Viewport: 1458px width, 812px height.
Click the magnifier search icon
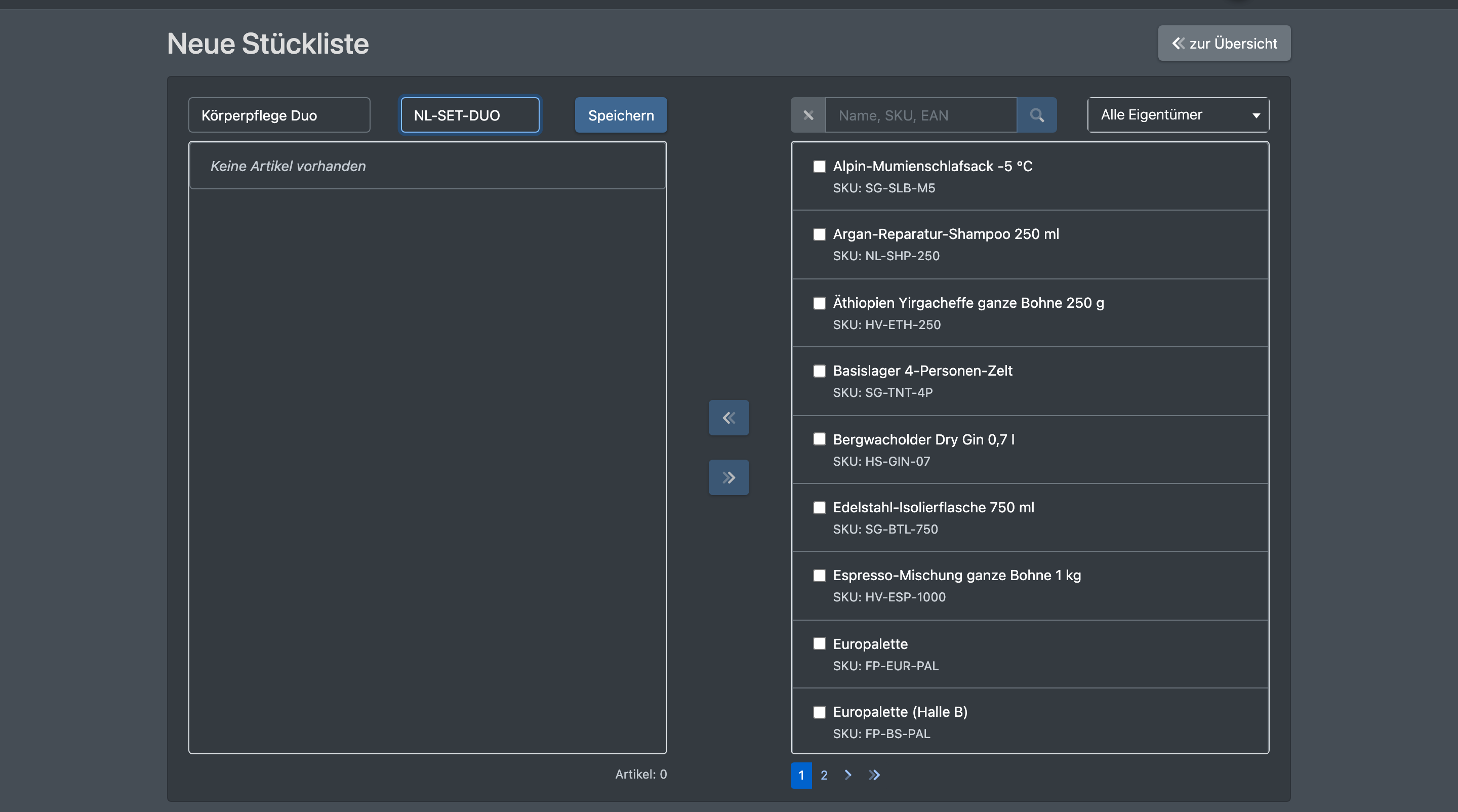1037,115
